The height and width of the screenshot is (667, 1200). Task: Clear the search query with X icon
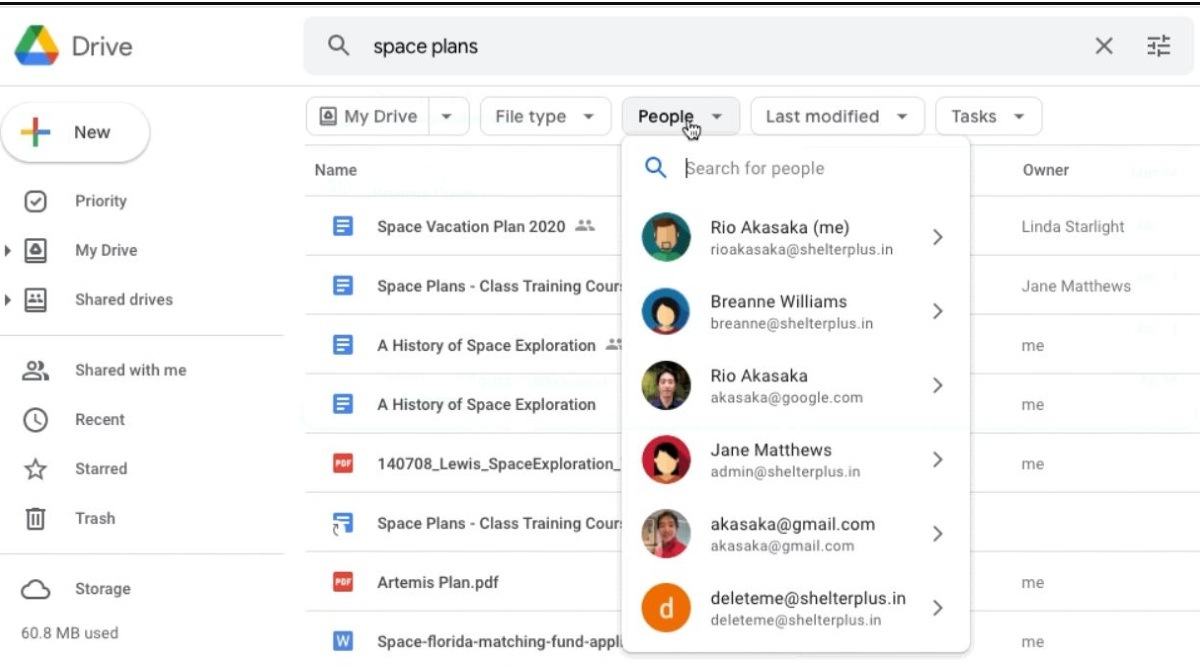(1103, 46)
